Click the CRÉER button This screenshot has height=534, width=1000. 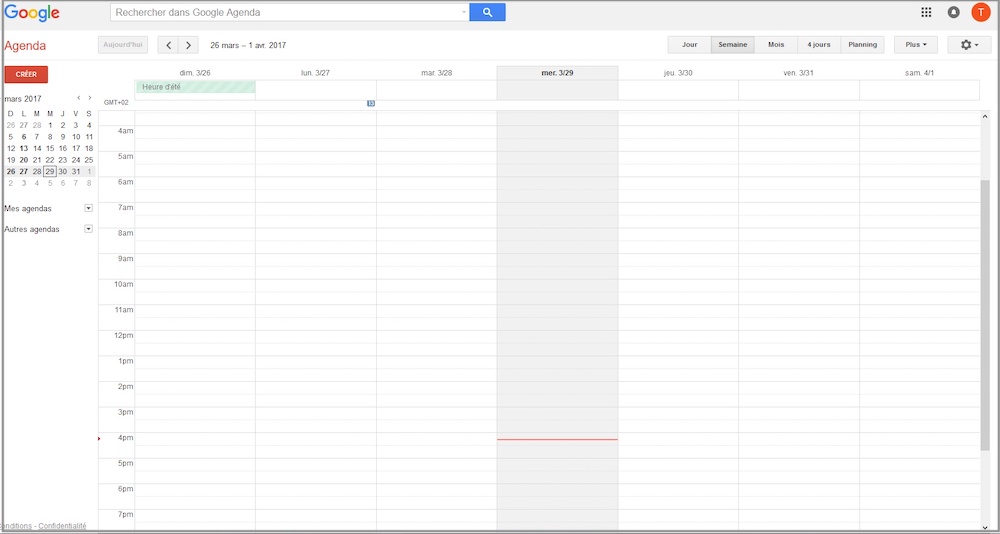point(26,74)
